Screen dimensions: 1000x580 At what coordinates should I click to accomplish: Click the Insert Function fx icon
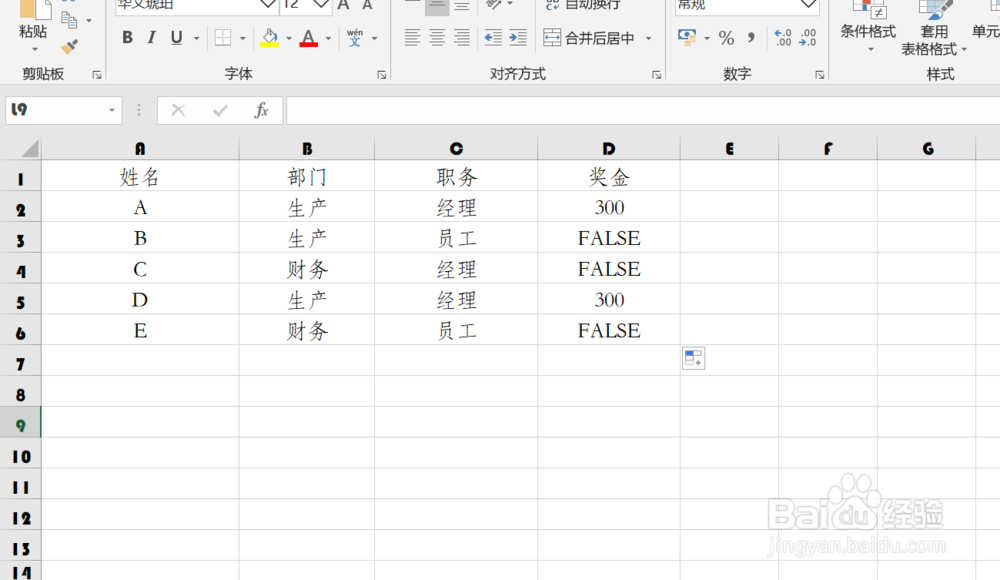coord(261,110)
